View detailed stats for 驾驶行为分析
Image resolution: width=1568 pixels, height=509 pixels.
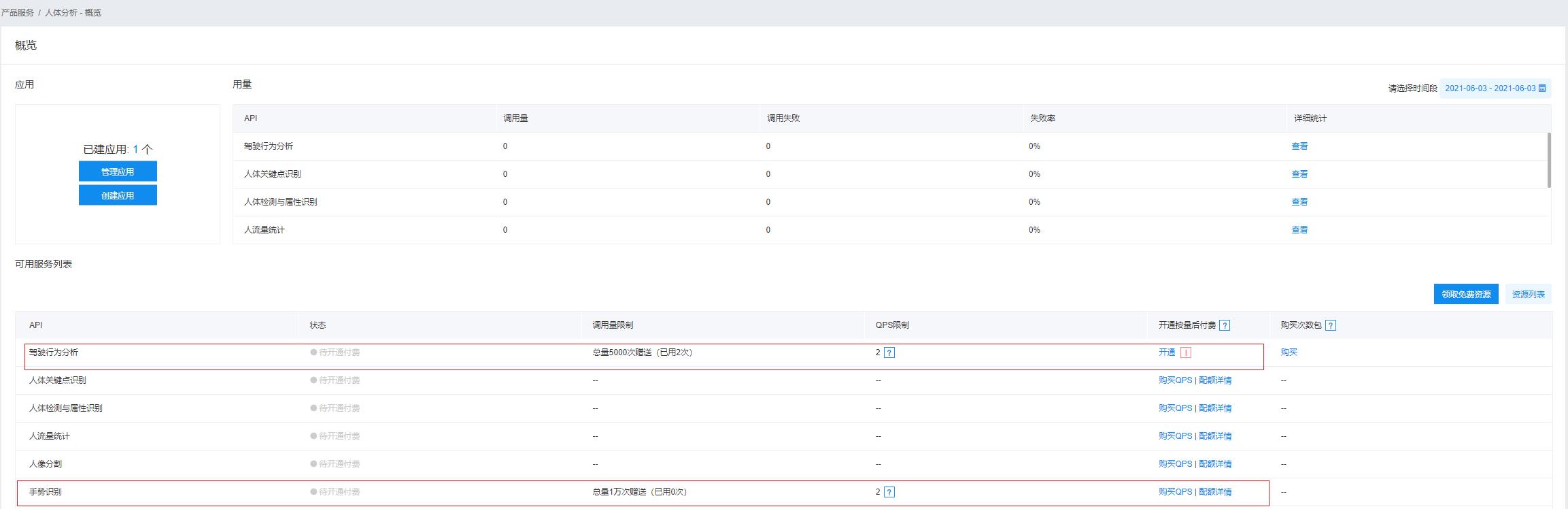pos(1299,146)
